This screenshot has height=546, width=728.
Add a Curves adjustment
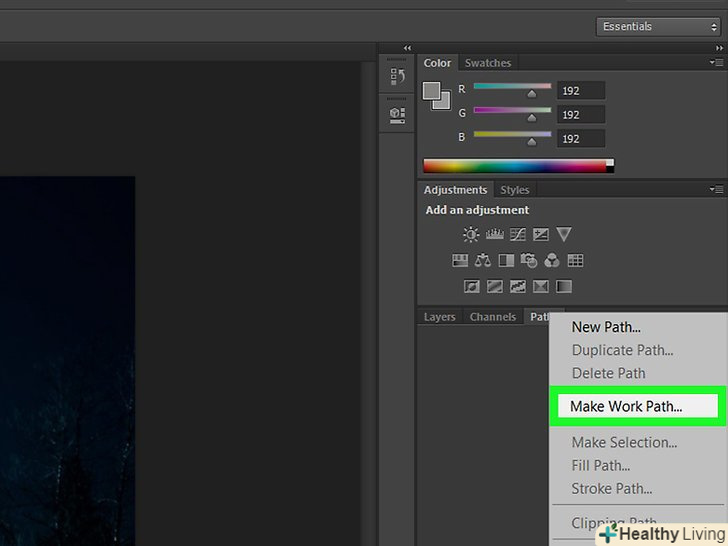pos(517,235)
